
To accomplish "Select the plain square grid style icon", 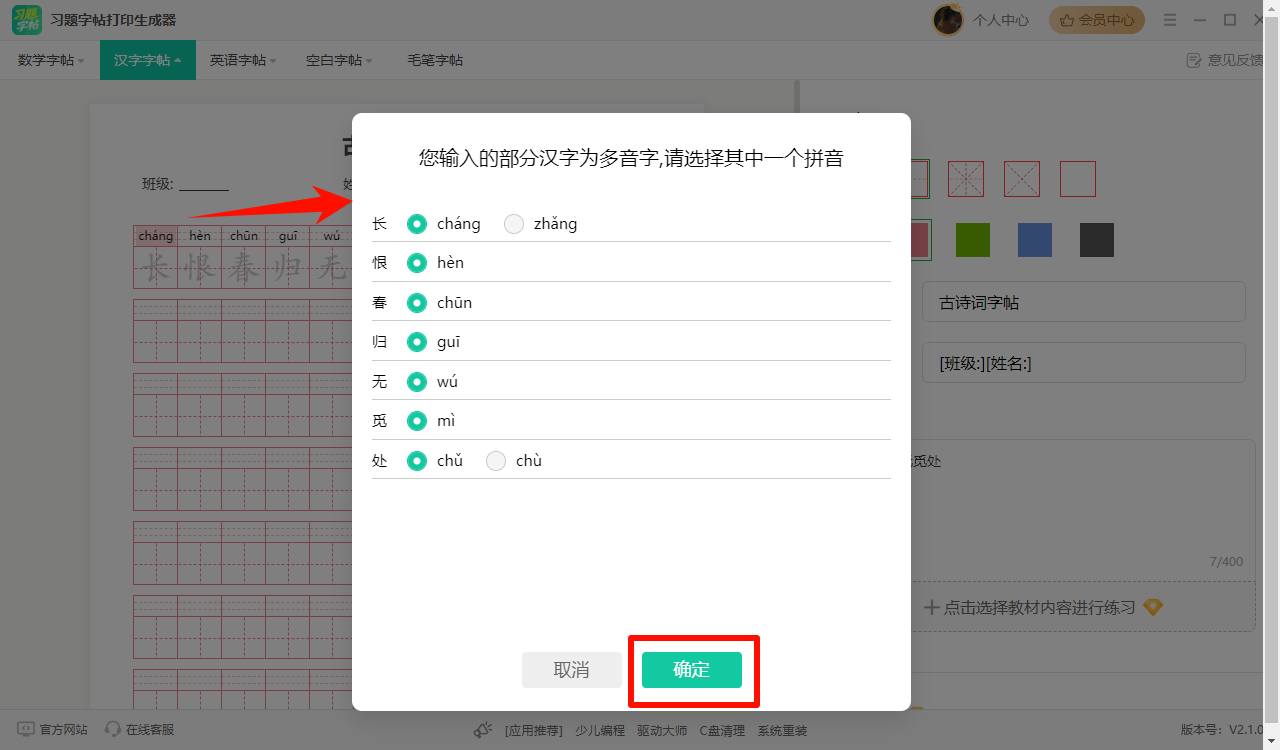I will (x=1078, y=179).
